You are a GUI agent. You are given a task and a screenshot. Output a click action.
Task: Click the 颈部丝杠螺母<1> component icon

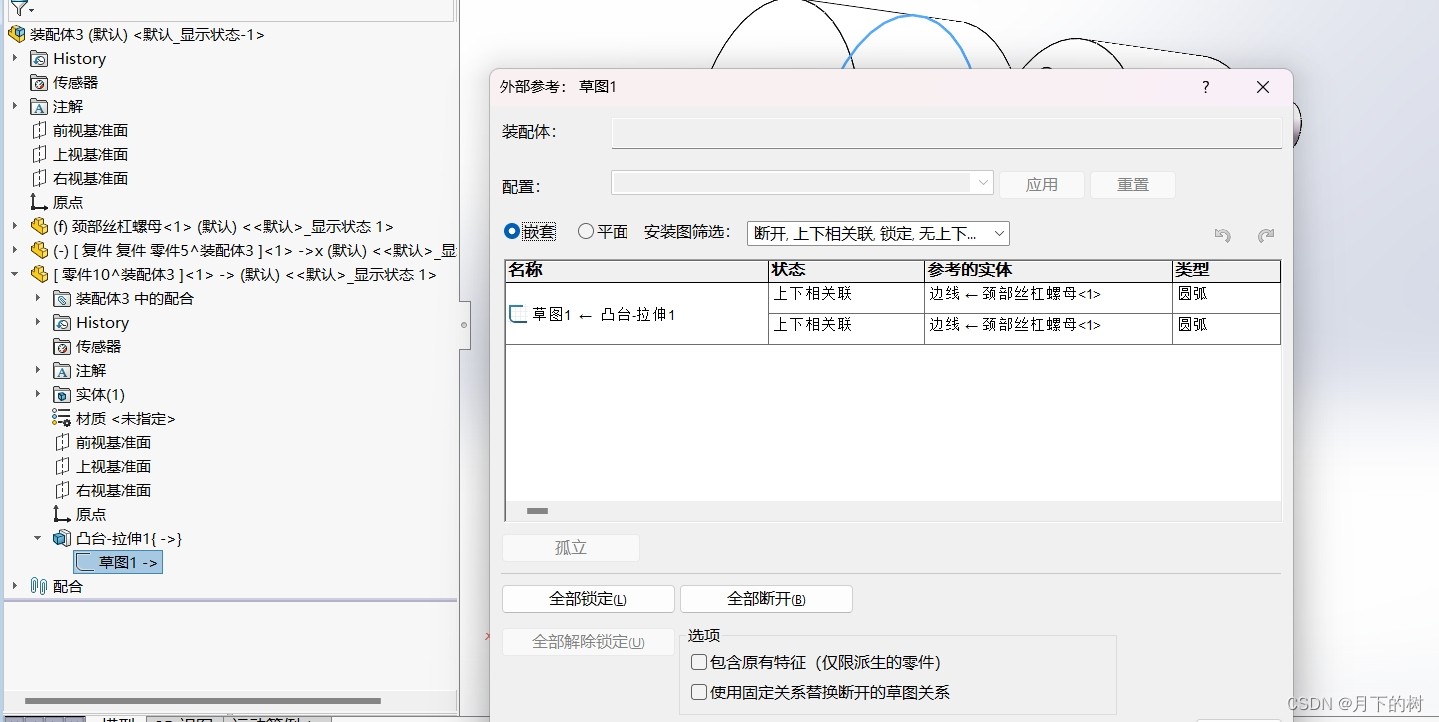(39, 226)
